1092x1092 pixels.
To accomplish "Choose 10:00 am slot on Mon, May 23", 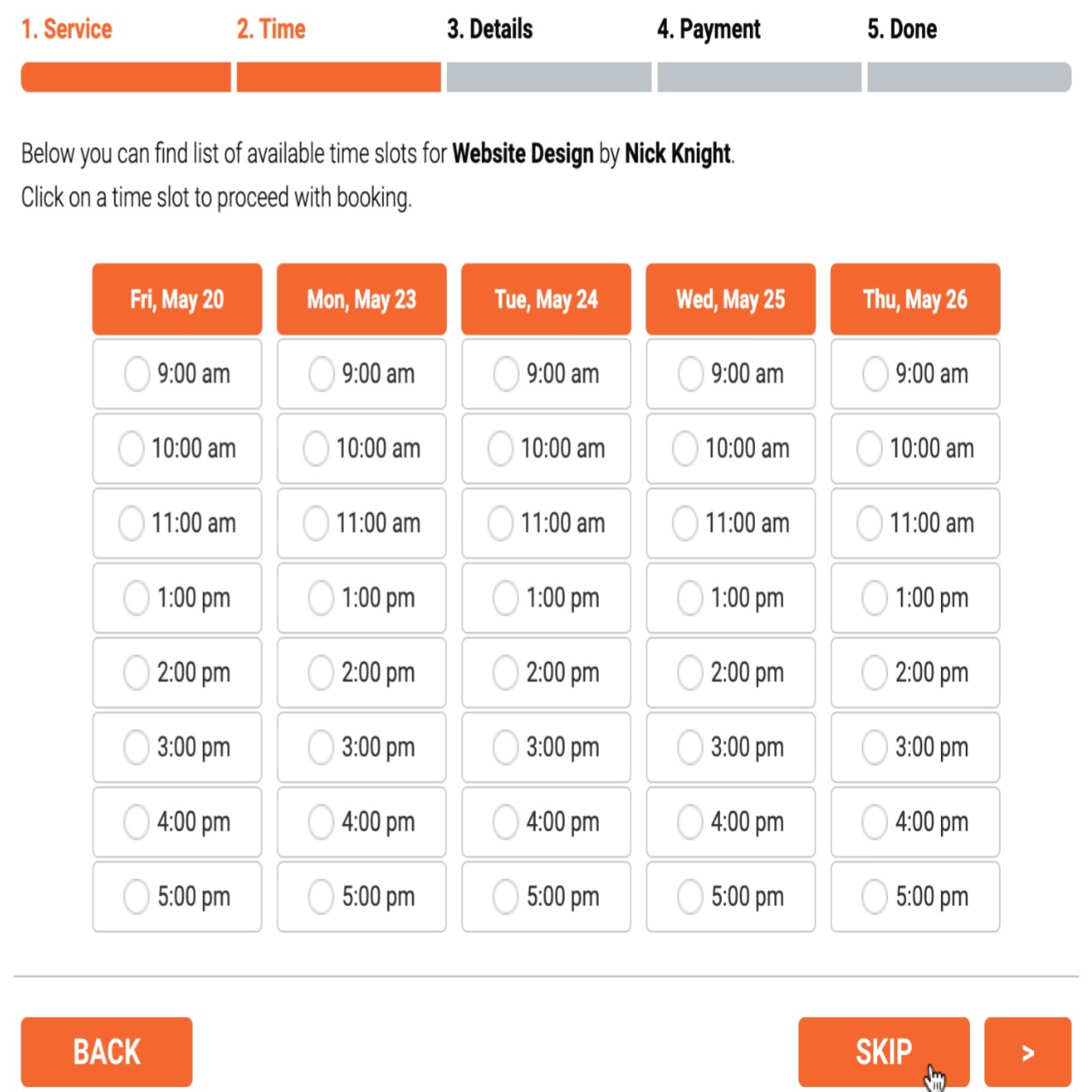I will click(362, 449).
